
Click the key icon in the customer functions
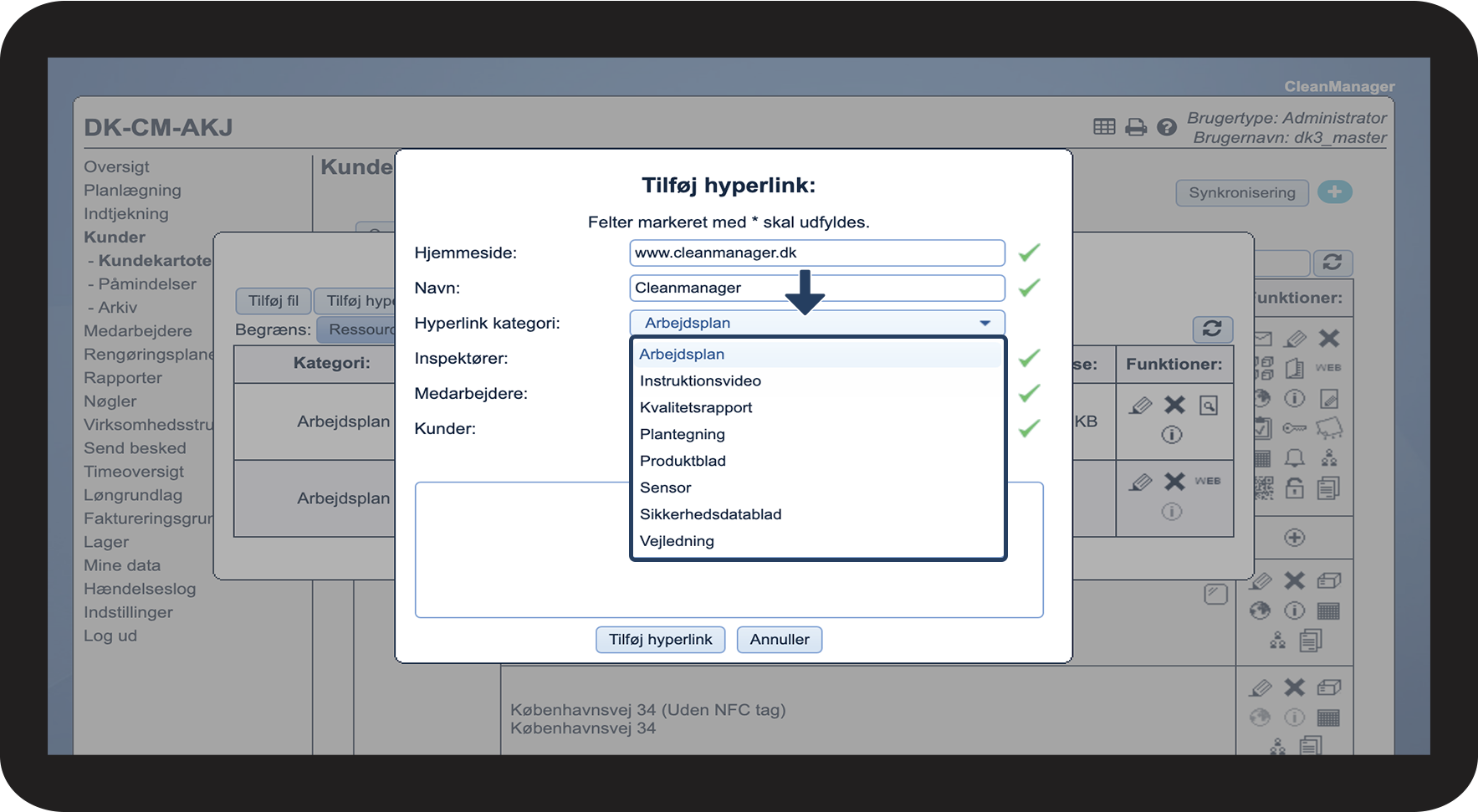click(1295, 428)
